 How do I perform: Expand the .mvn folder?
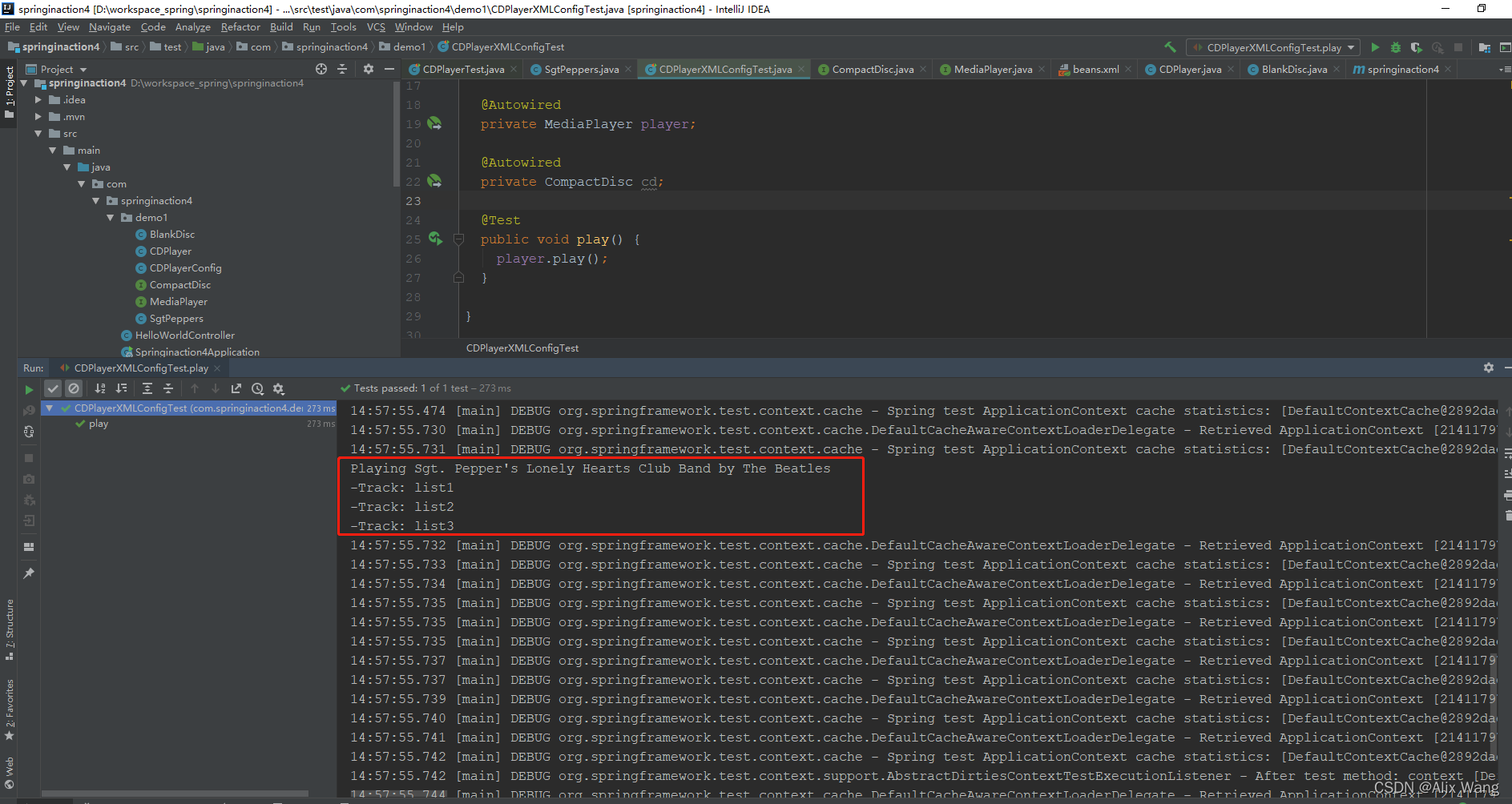[38, 117]
